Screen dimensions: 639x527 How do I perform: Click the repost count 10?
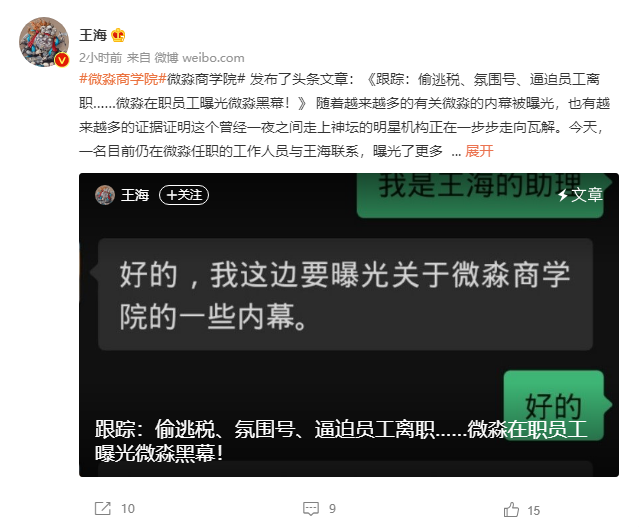(128, 509)
